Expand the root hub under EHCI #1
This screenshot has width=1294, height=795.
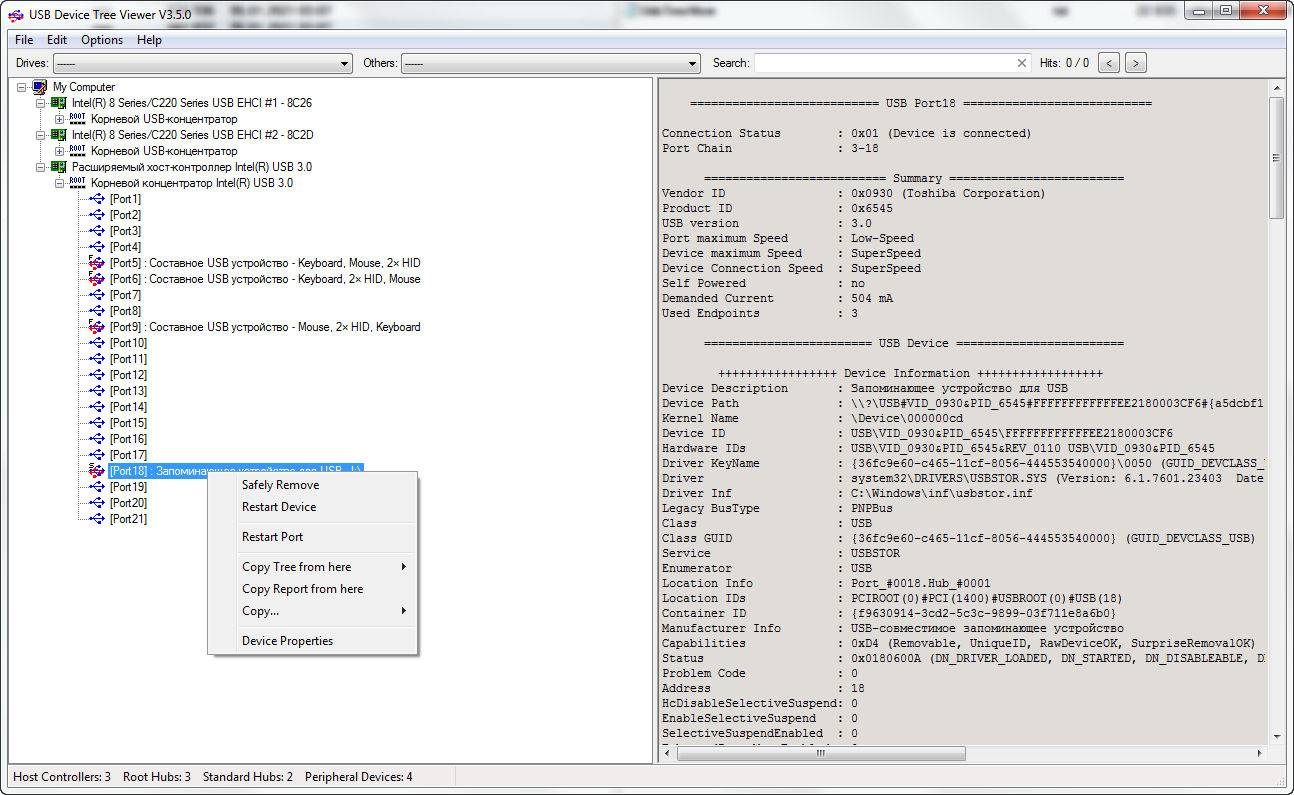tap(60, 119)
